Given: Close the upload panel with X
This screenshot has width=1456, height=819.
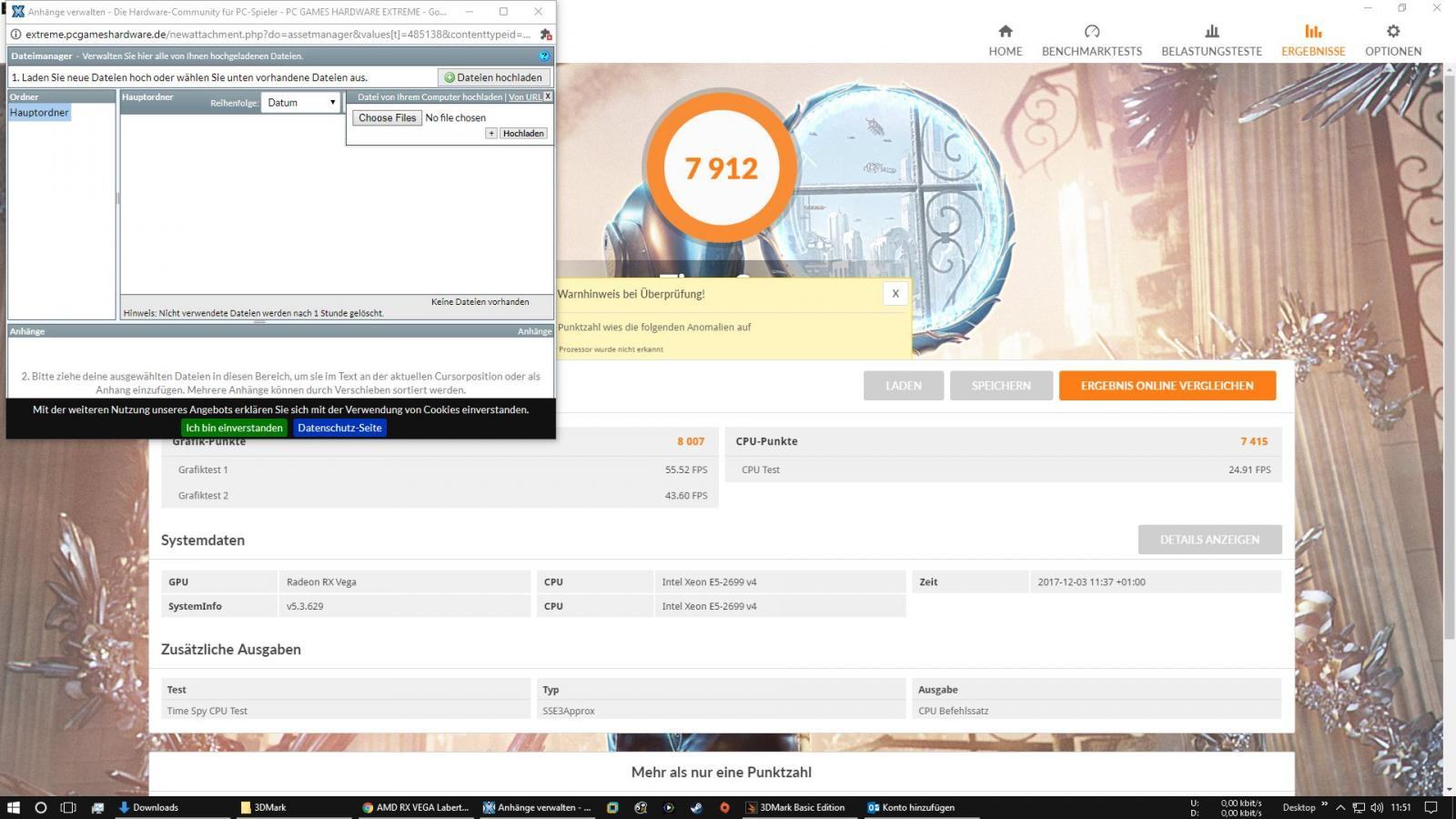Looking at the screenshot, I should click(x=548, y=96).
